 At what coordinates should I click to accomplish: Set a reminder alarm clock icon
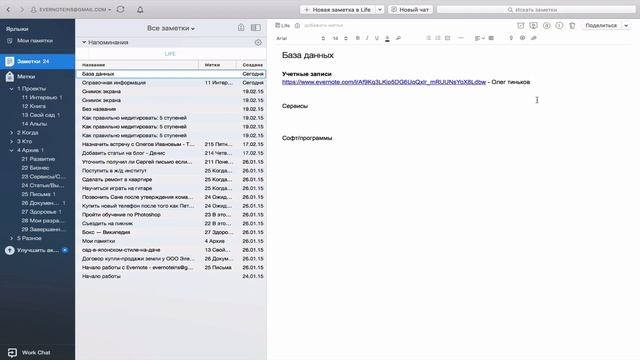click(x=520, y=25)
